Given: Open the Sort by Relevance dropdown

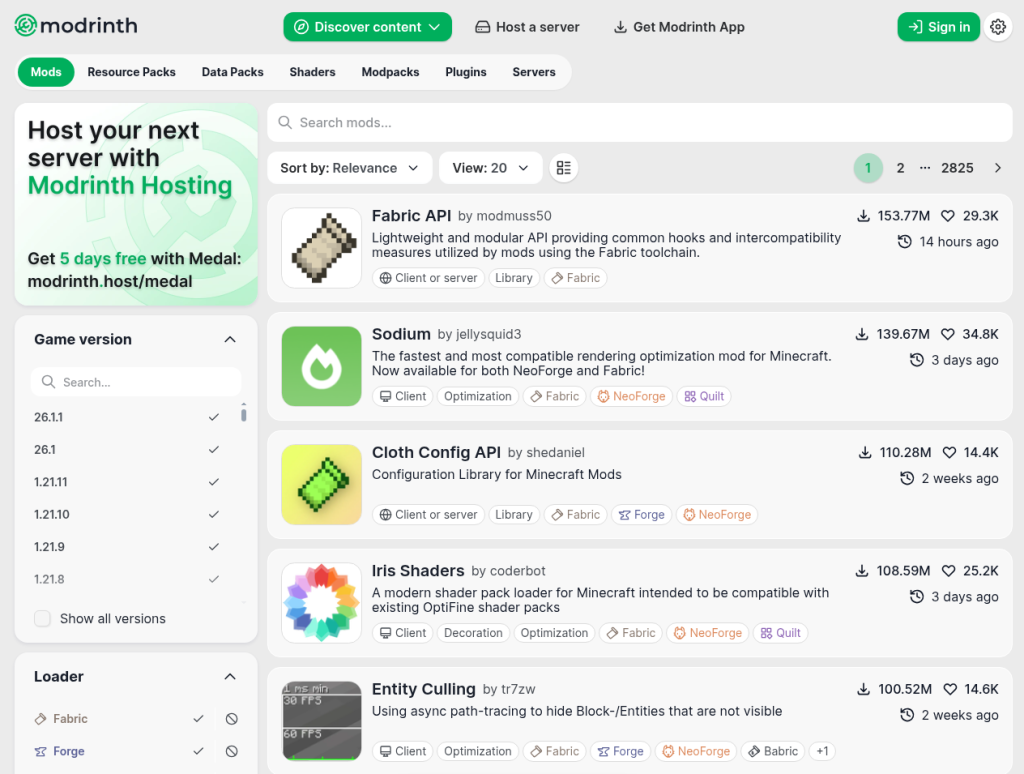Looking at the screenshot, I should 349,168.
